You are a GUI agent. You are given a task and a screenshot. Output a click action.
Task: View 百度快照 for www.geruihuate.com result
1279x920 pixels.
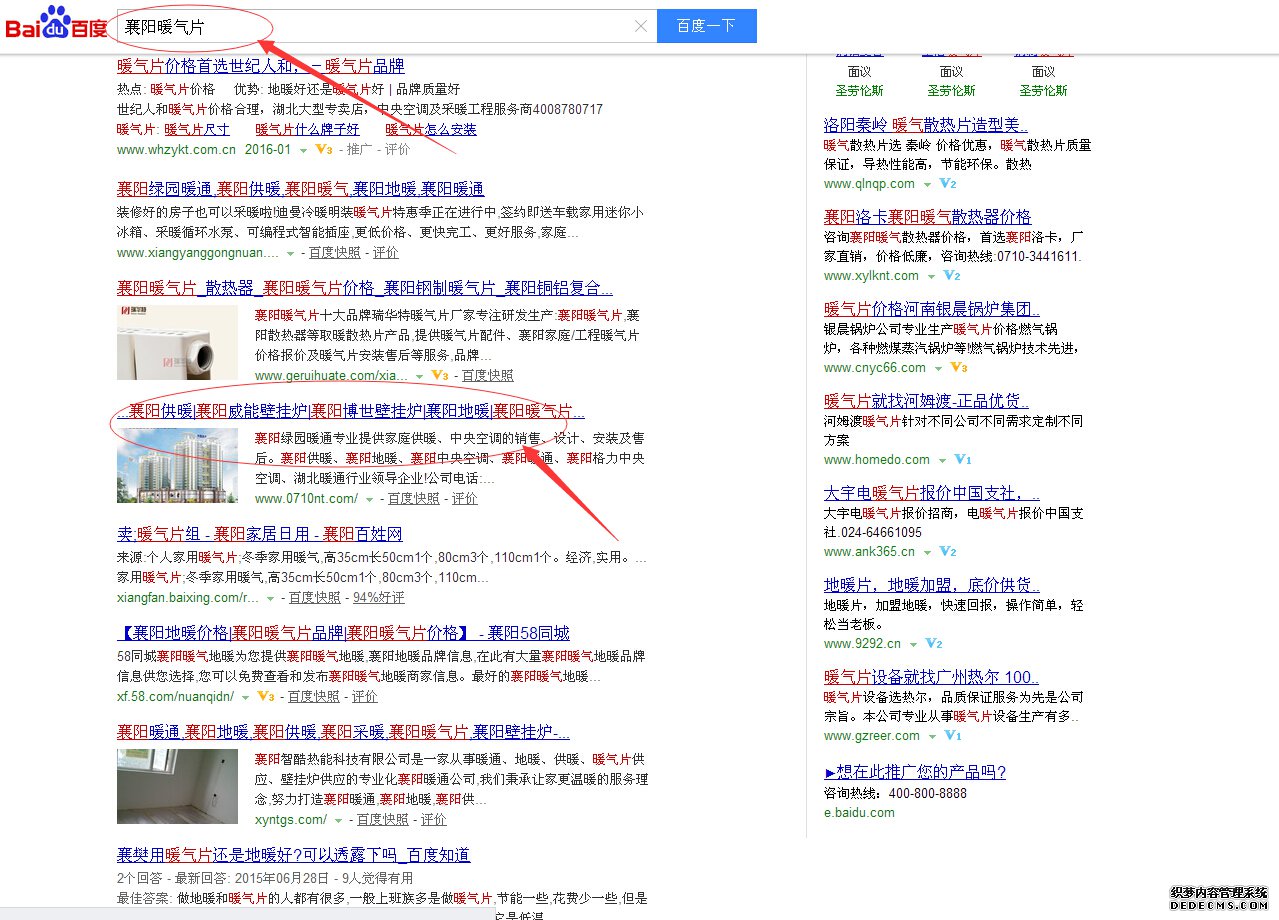point(487,375)
